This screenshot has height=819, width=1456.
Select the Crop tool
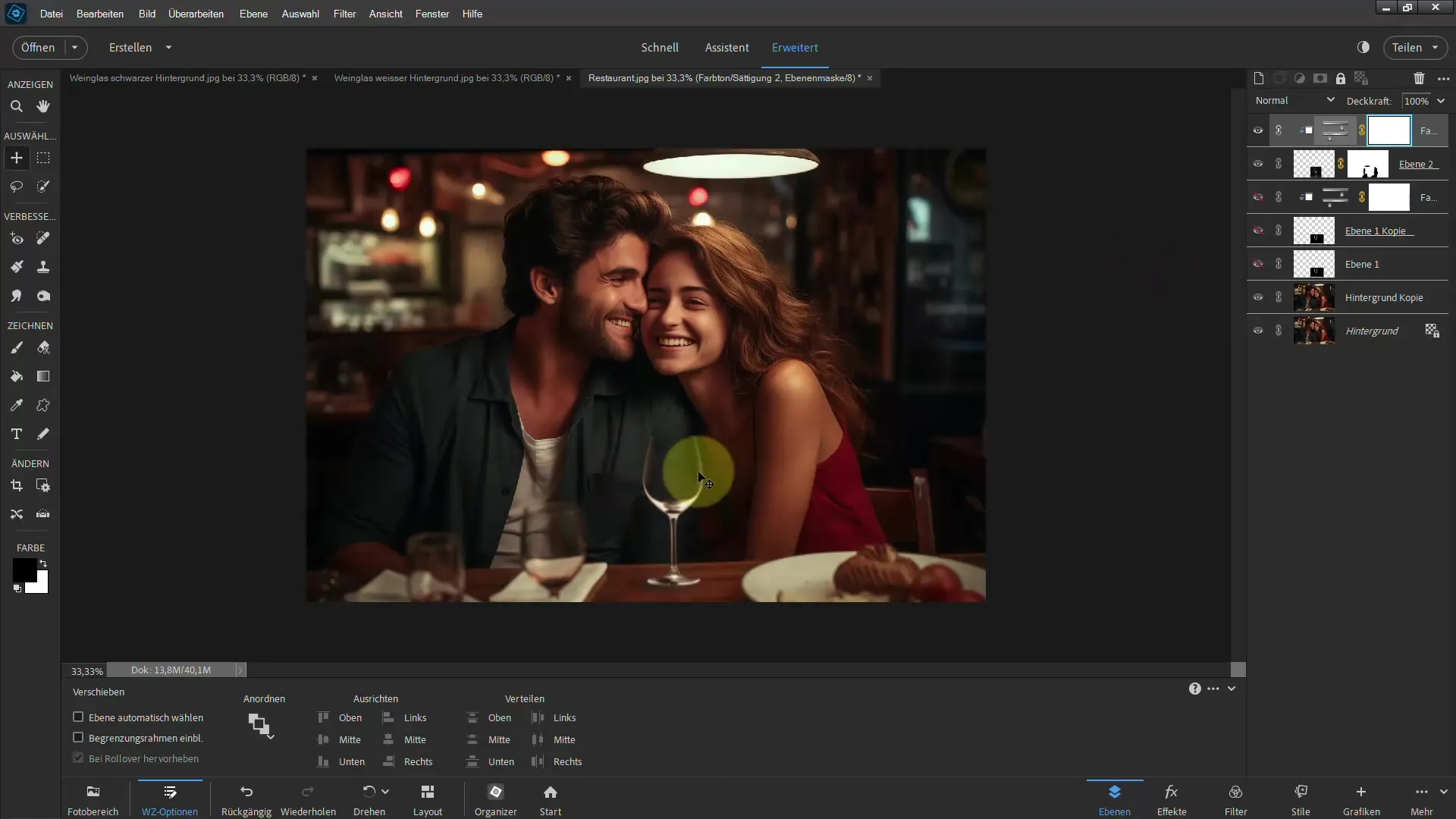pos(16,486)
